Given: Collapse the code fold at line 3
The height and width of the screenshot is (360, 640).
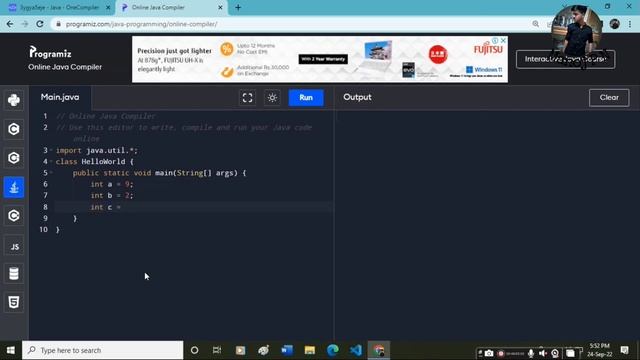Looking at the screenshot, I should coord(51,150).
